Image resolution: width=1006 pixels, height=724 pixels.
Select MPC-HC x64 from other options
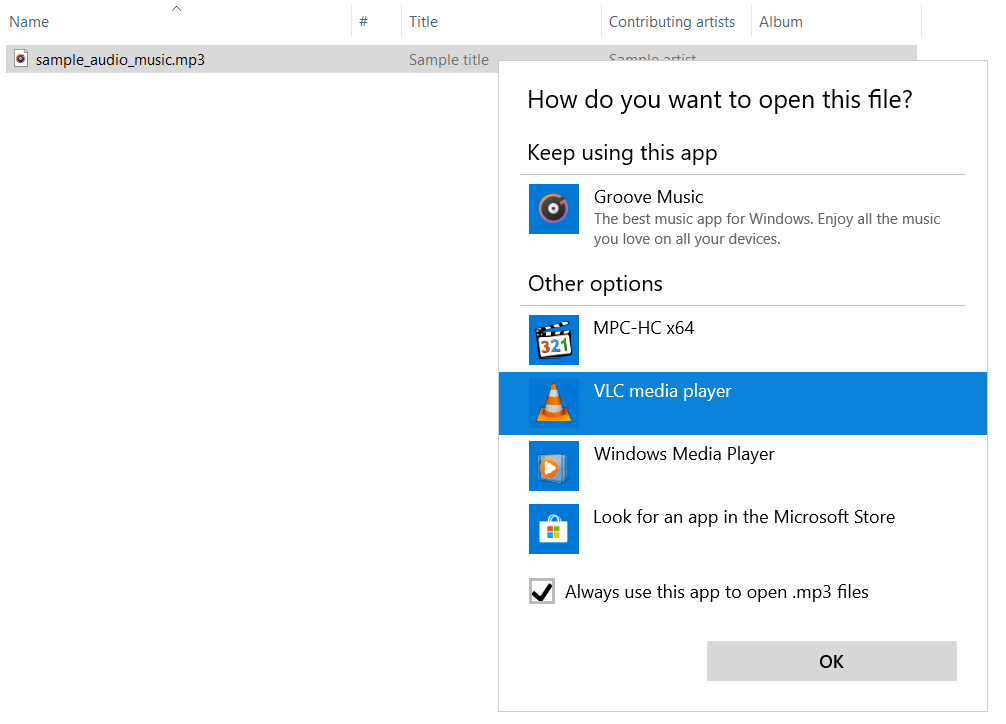[743, 340]
